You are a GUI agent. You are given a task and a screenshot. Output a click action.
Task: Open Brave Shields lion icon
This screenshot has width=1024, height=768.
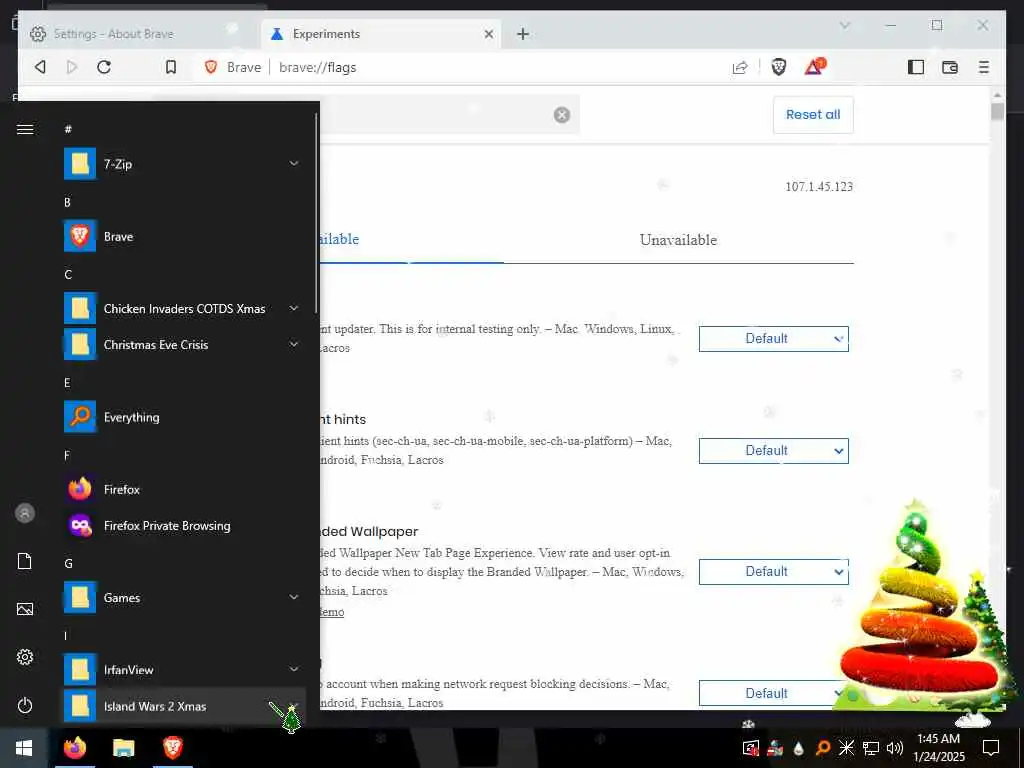(x=778, y=67)
